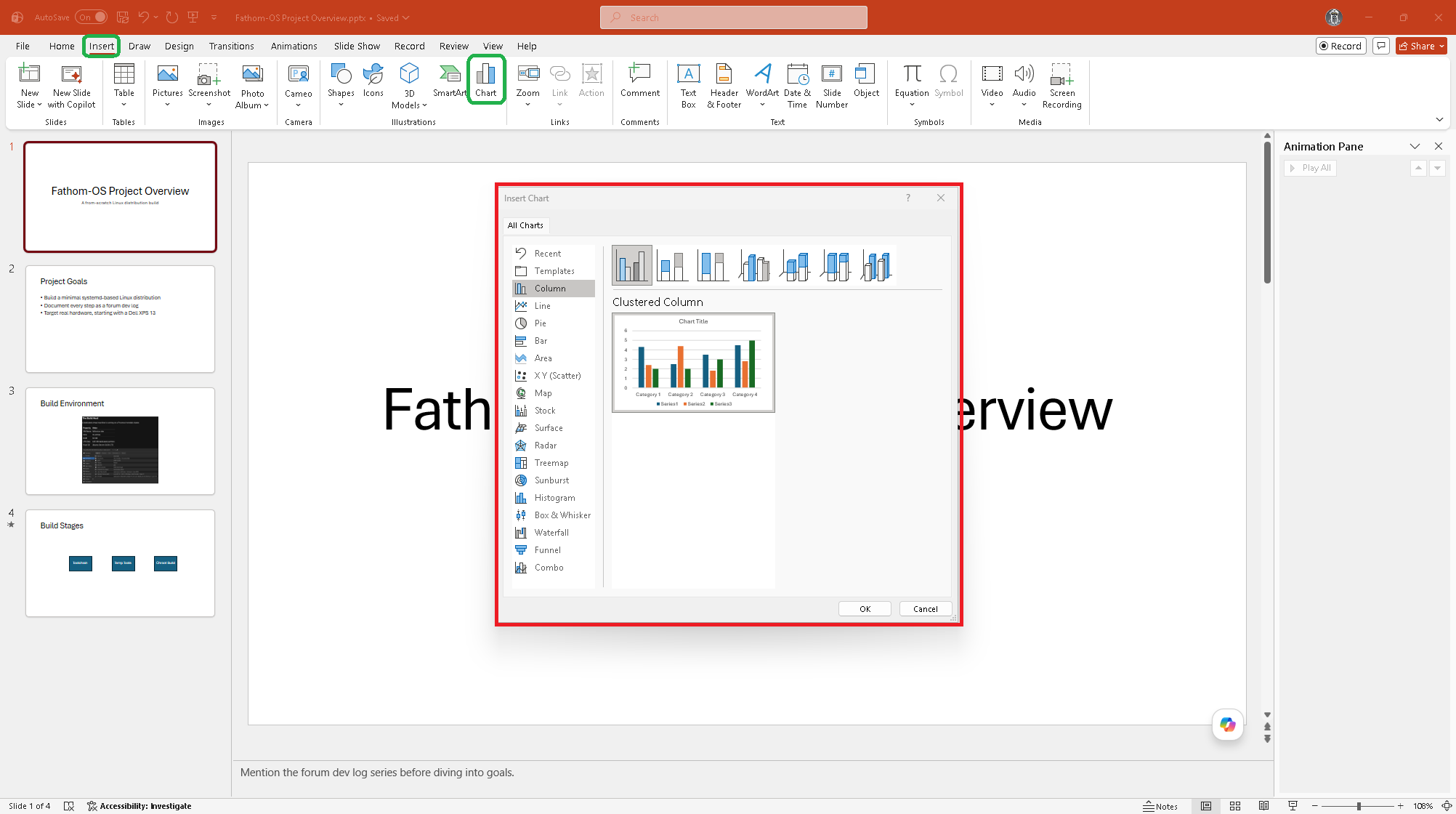Open Header & Footer settings
The width and height of the screenshot is (1456, 814).
(x=724, y=86)
